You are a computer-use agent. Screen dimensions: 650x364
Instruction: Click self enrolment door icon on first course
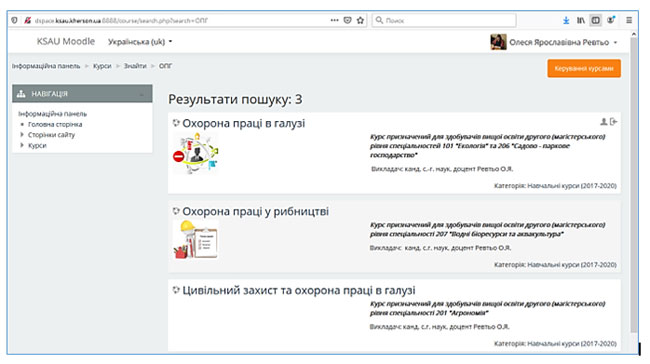[x=614, y=121]
